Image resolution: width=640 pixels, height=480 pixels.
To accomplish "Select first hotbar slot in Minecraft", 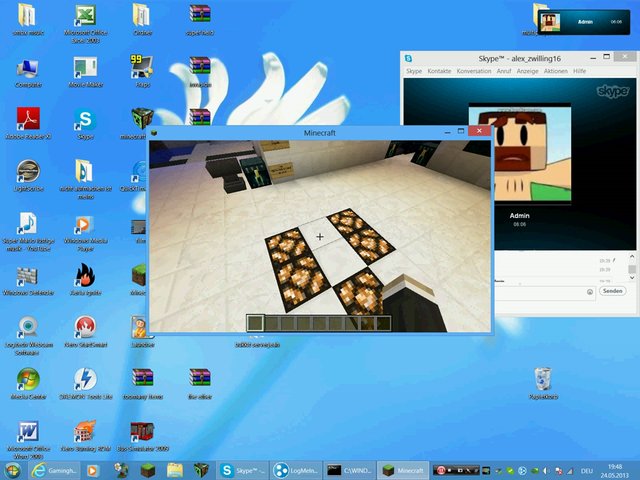I will 255,322.
